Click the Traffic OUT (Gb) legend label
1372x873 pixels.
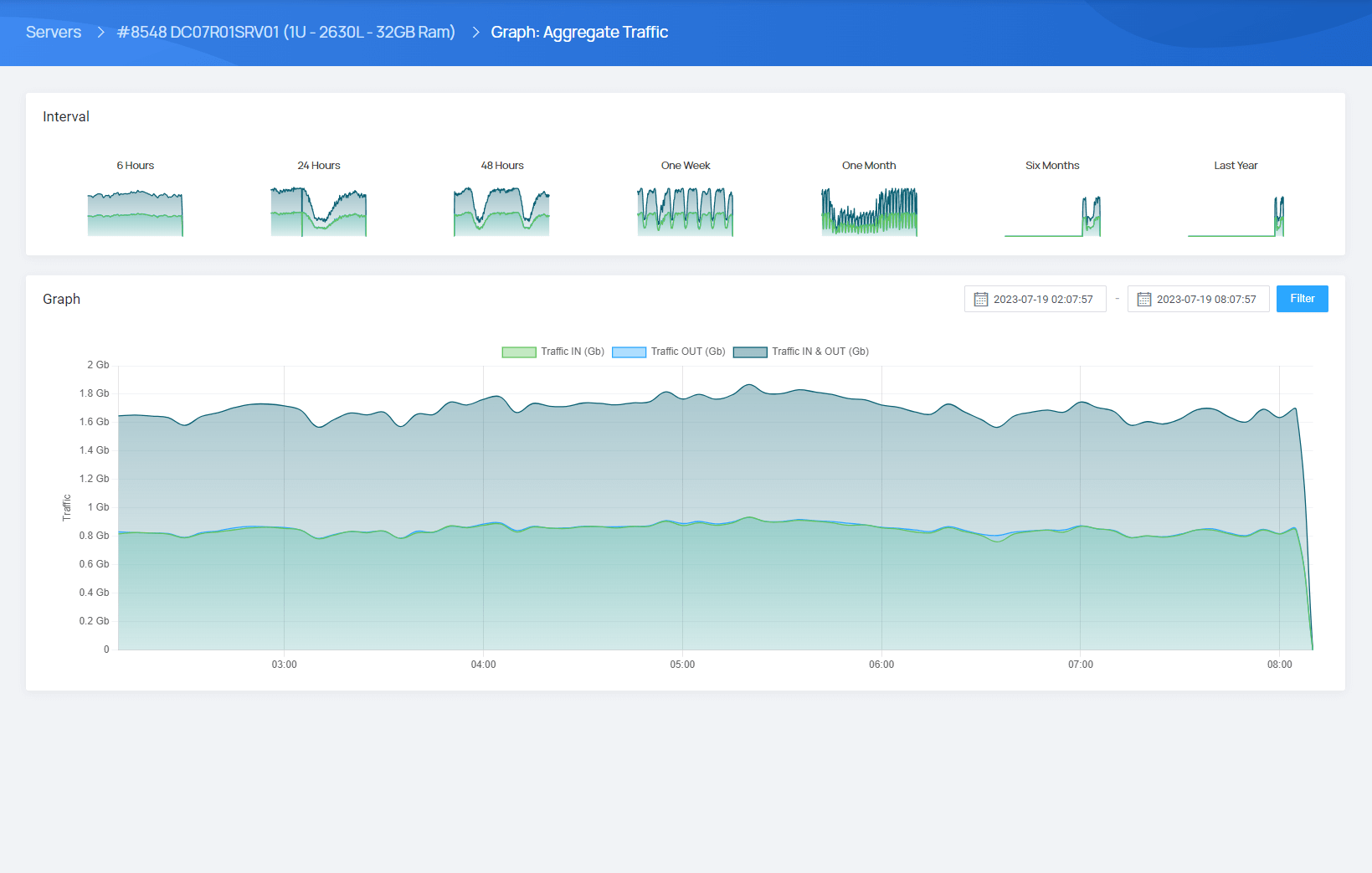click(x=688, y=352)
